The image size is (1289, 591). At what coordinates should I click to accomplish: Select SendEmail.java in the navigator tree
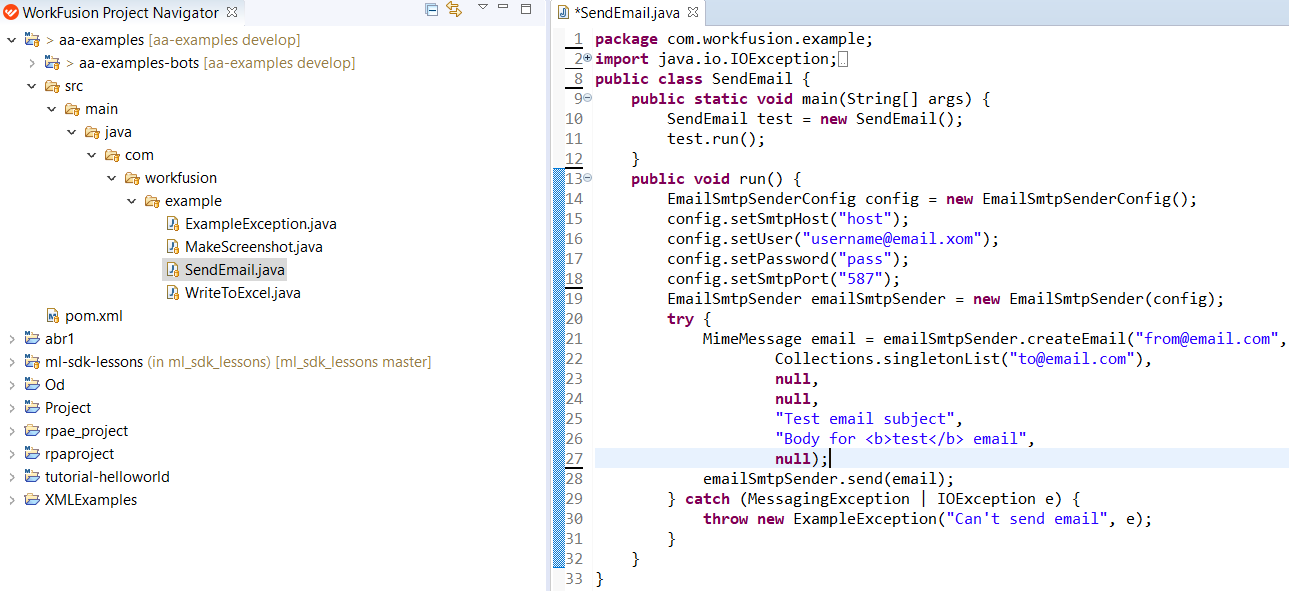(235, 270)
